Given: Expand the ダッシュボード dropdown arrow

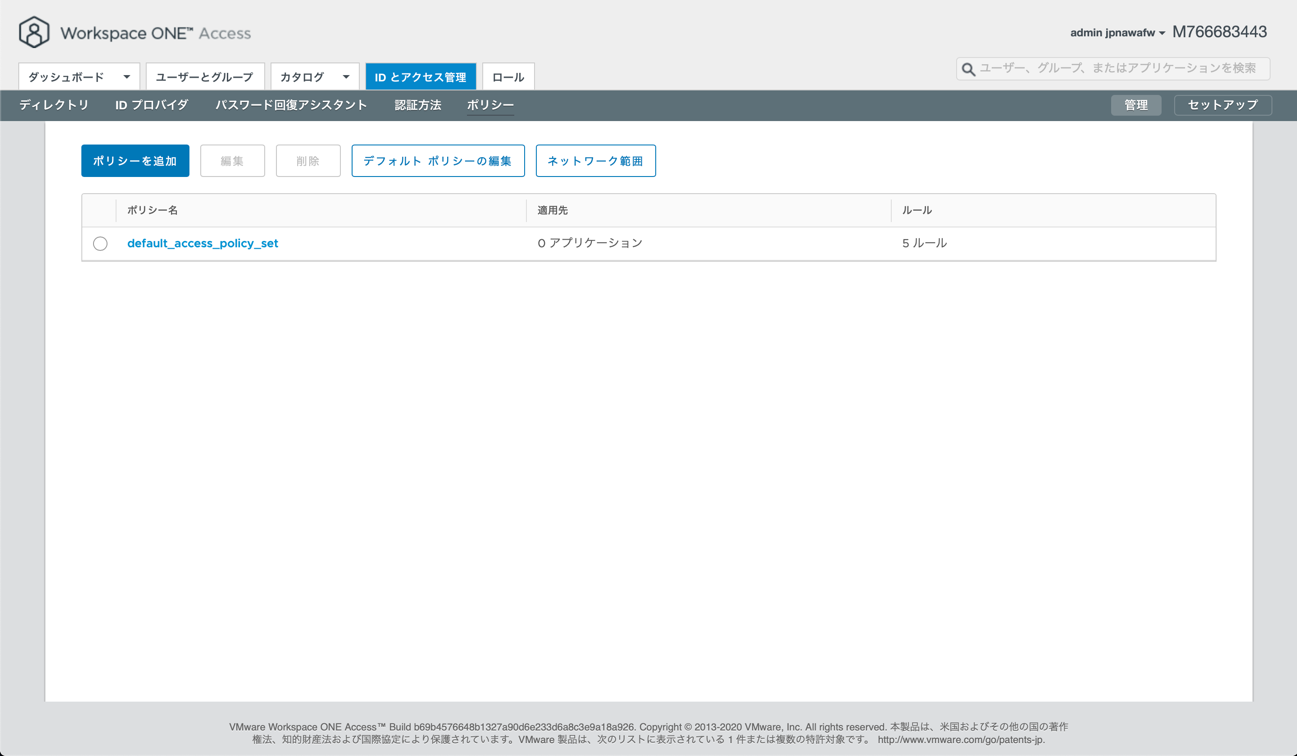Looking at the screenshot, I should [x=127, y=77].
